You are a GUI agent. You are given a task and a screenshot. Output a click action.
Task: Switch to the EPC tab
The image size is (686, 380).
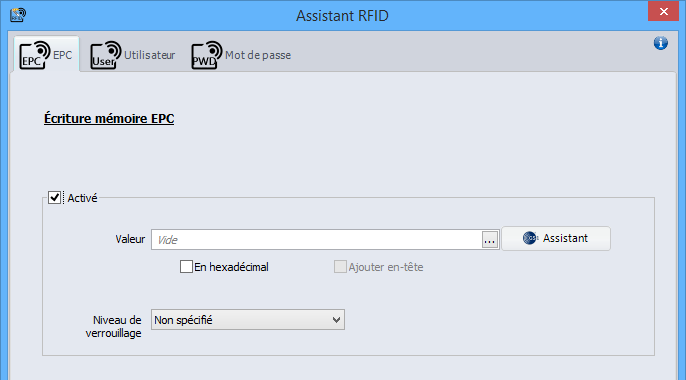46,55
